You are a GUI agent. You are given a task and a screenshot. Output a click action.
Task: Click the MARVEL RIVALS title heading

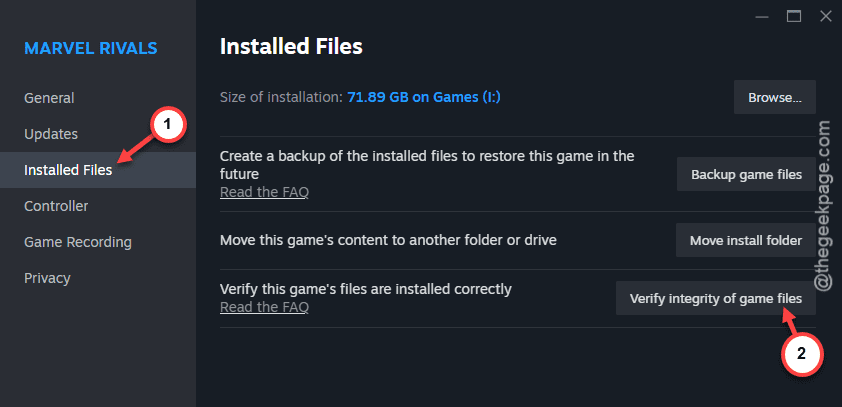click(x=91, y=48)
